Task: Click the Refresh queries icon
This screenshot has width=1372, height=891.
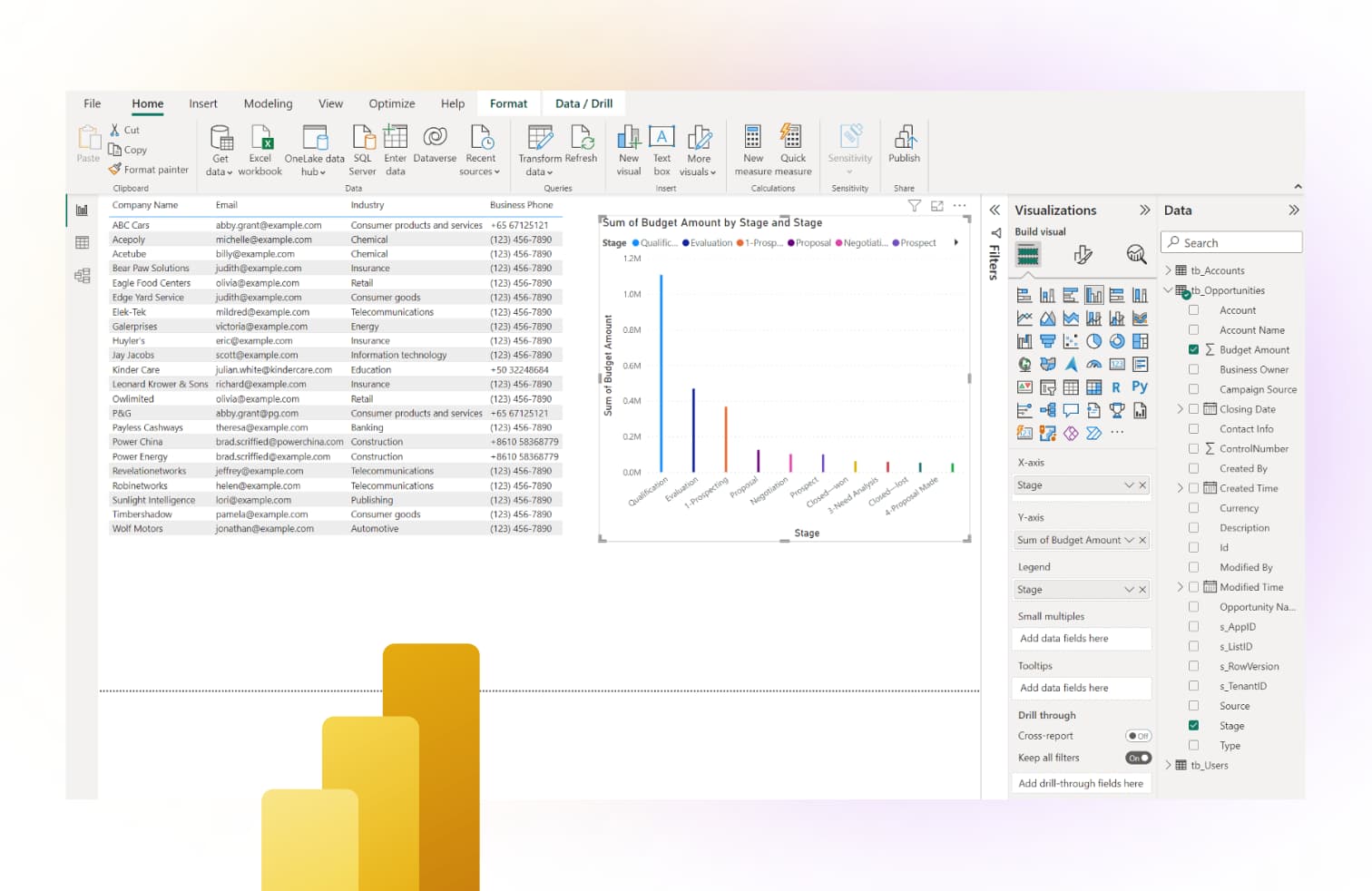Action: point(581,139)
